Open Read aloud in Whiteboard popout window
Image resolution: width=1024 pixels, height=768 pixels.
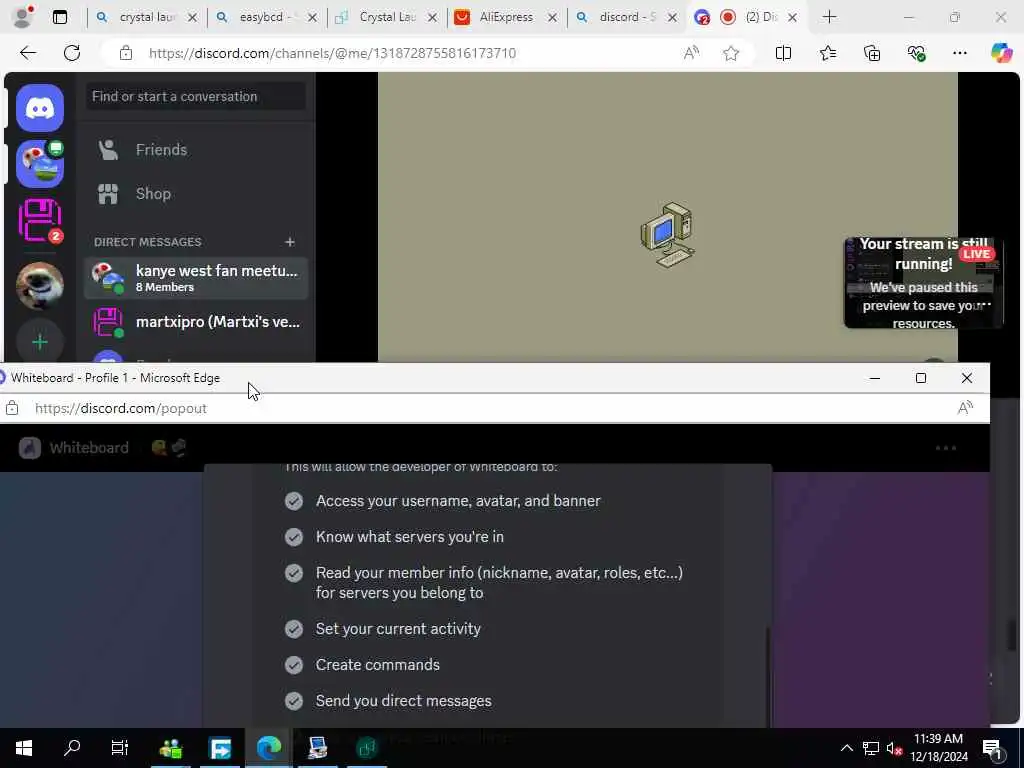click(965, 409)
